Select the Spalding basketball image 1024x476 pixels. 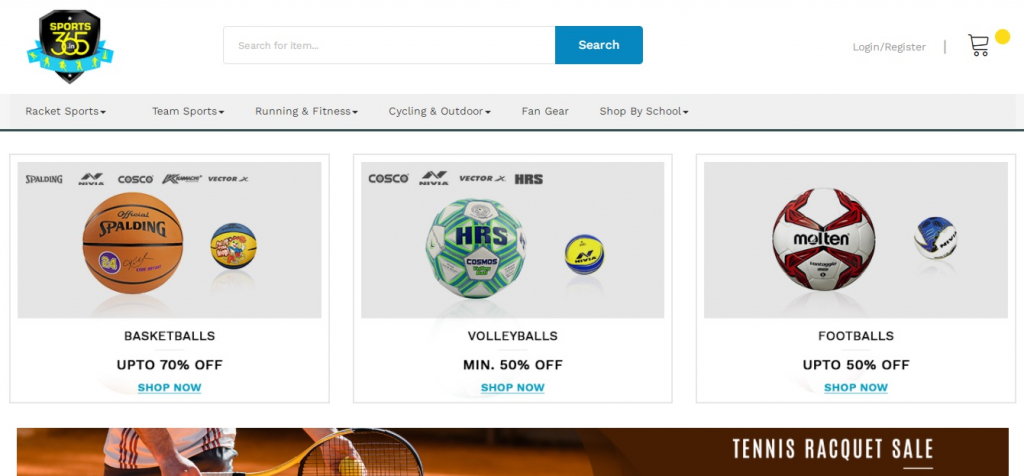(133, 242)
